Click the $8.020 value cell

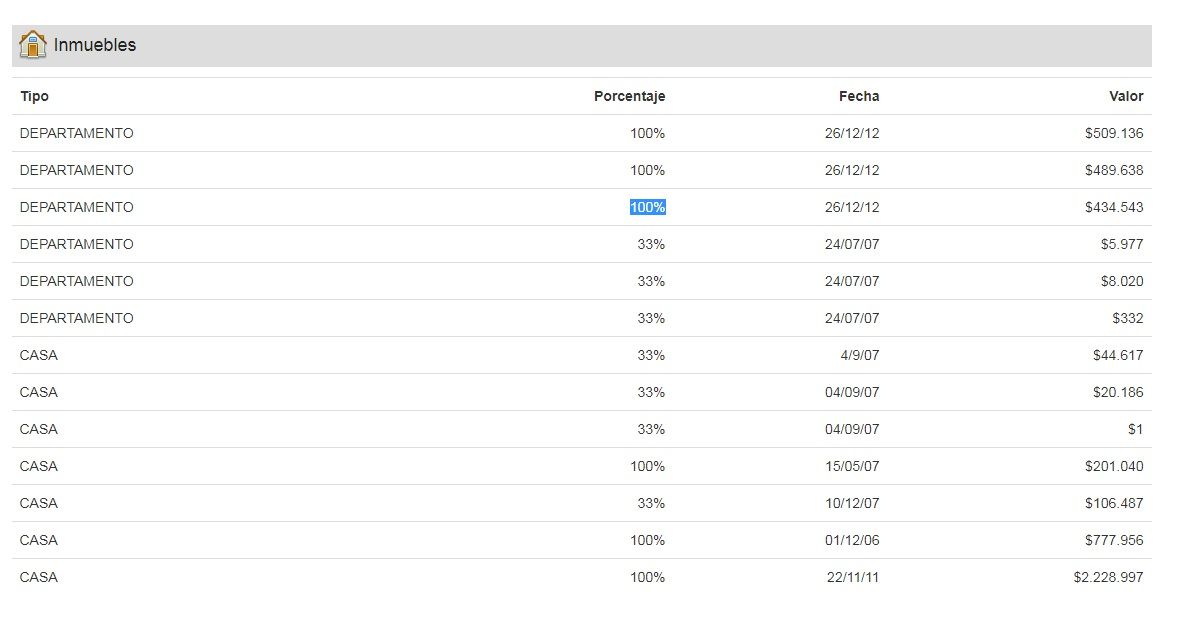point(1121,281)
